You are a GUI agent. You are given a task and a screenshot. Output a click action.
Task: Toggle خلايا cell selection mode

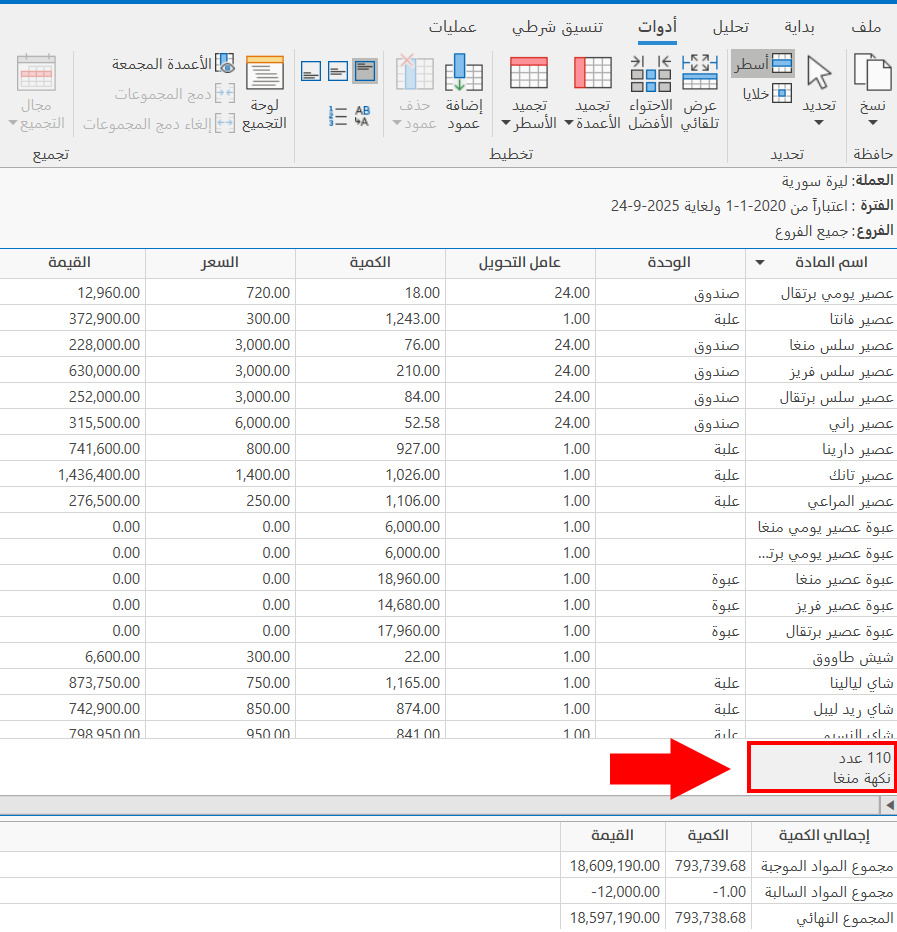(768, 93)
